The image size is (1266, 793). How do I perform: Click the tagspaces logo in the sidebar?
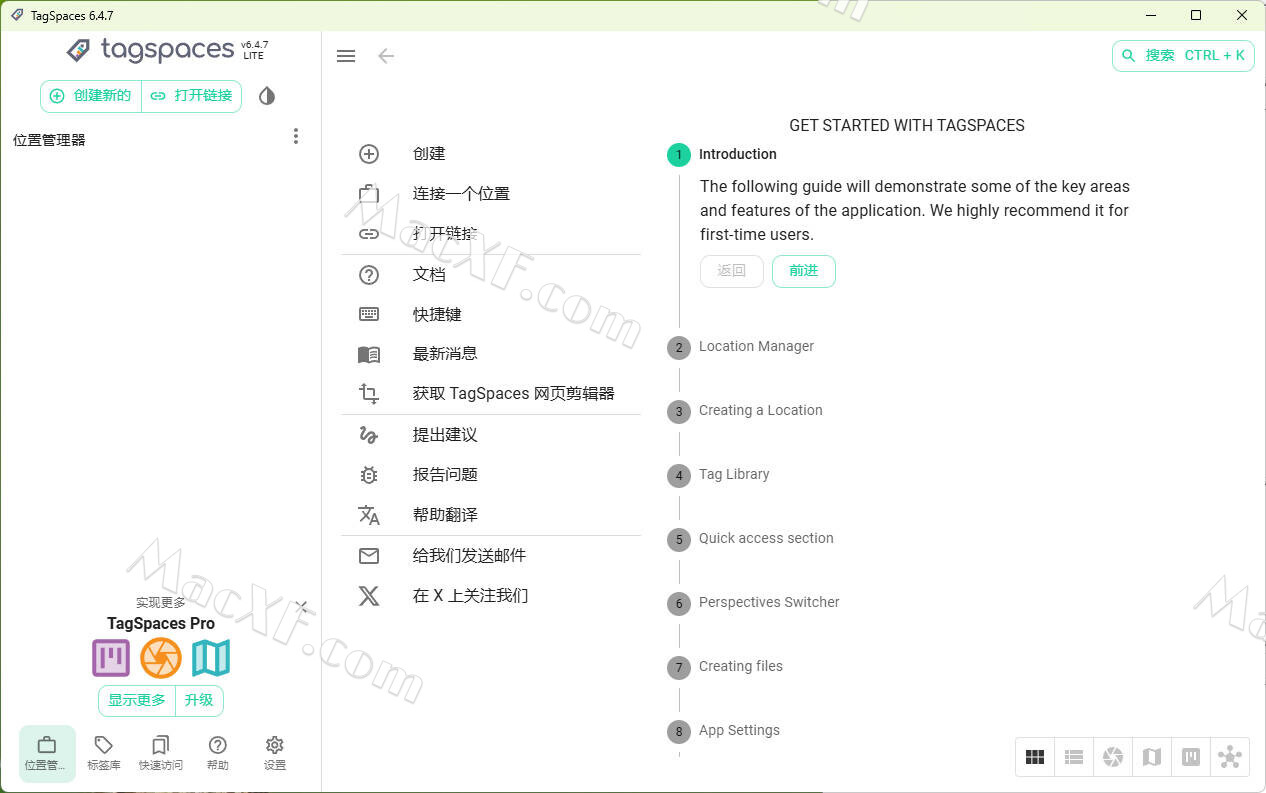pos(149,49)
